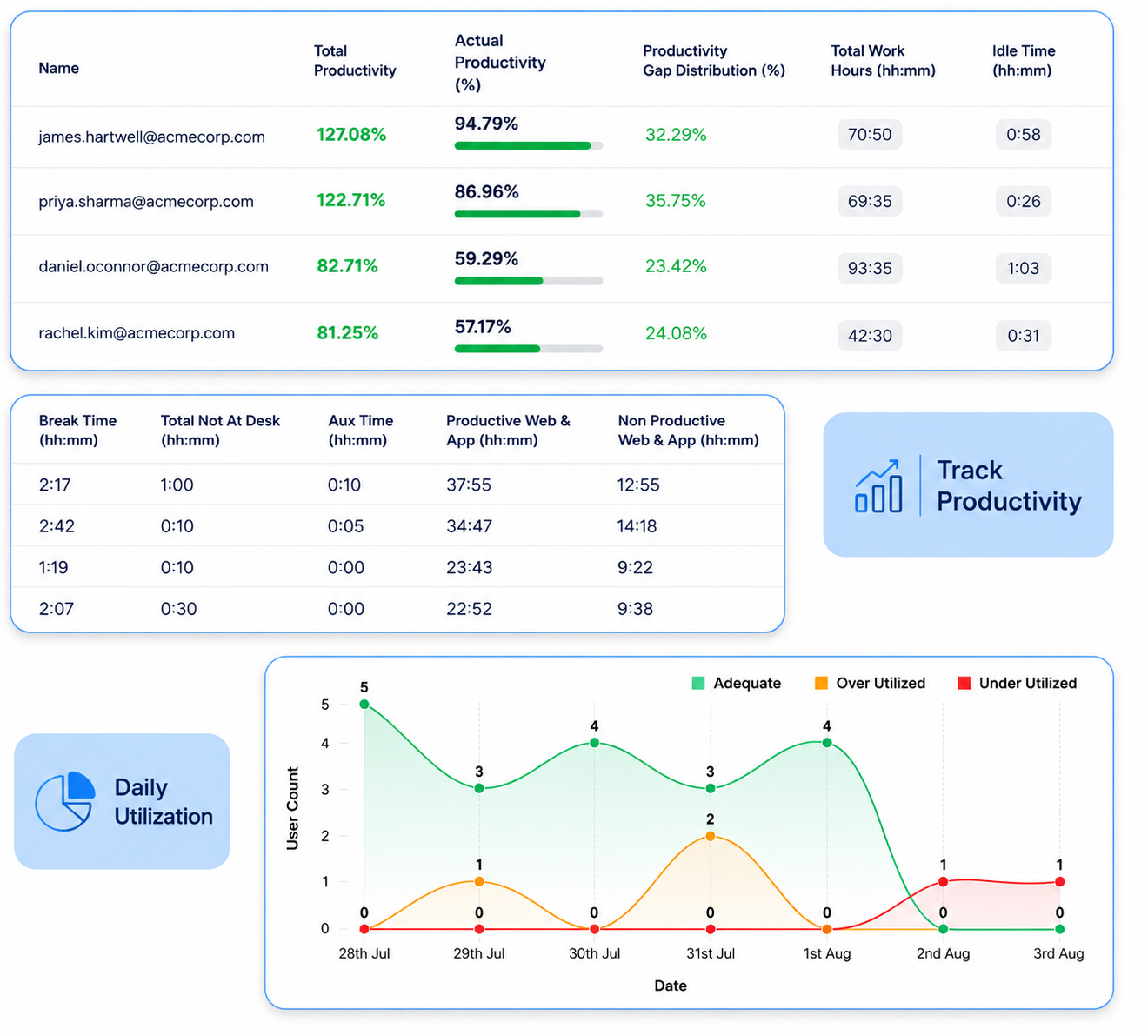Viewport: 1148px width, 1036px height.
Task: Click the Adequate data point at 30th Jul
Action: [595, 743]
